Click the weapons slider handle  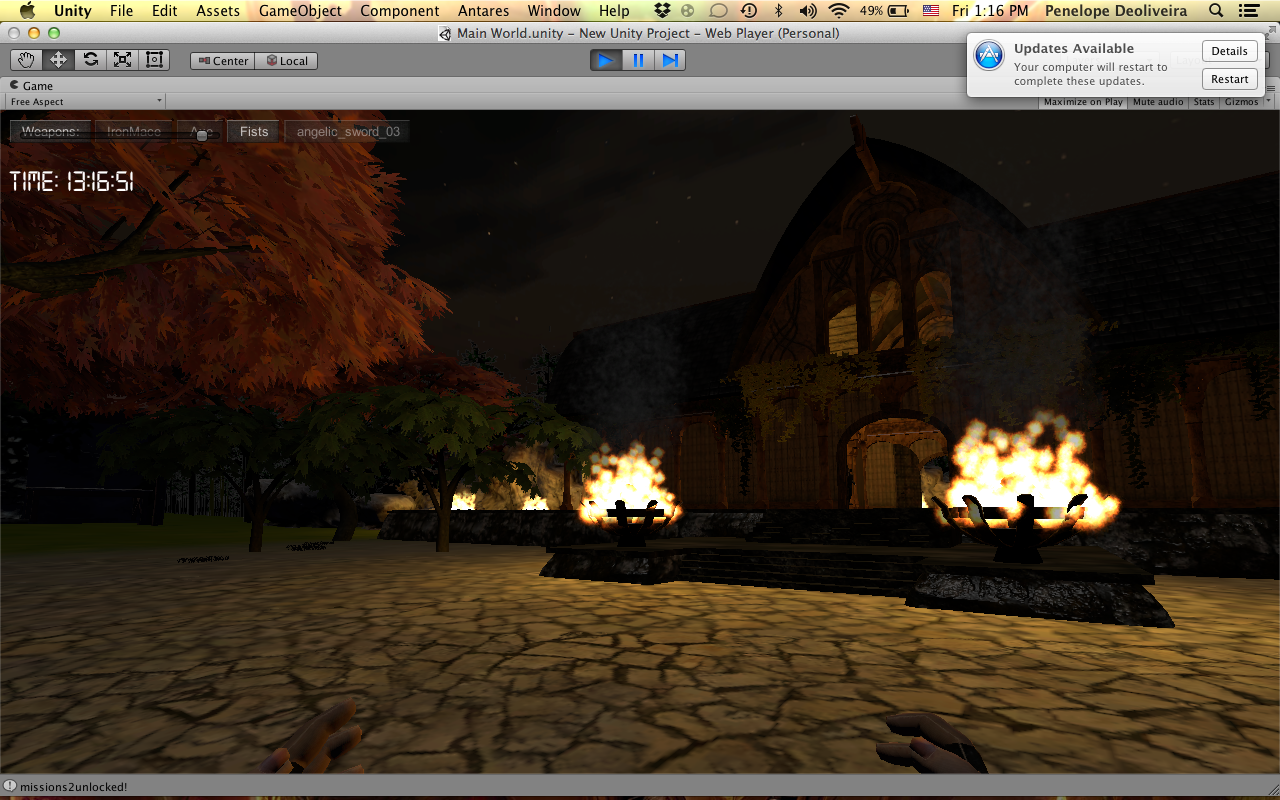pos(202,135)
